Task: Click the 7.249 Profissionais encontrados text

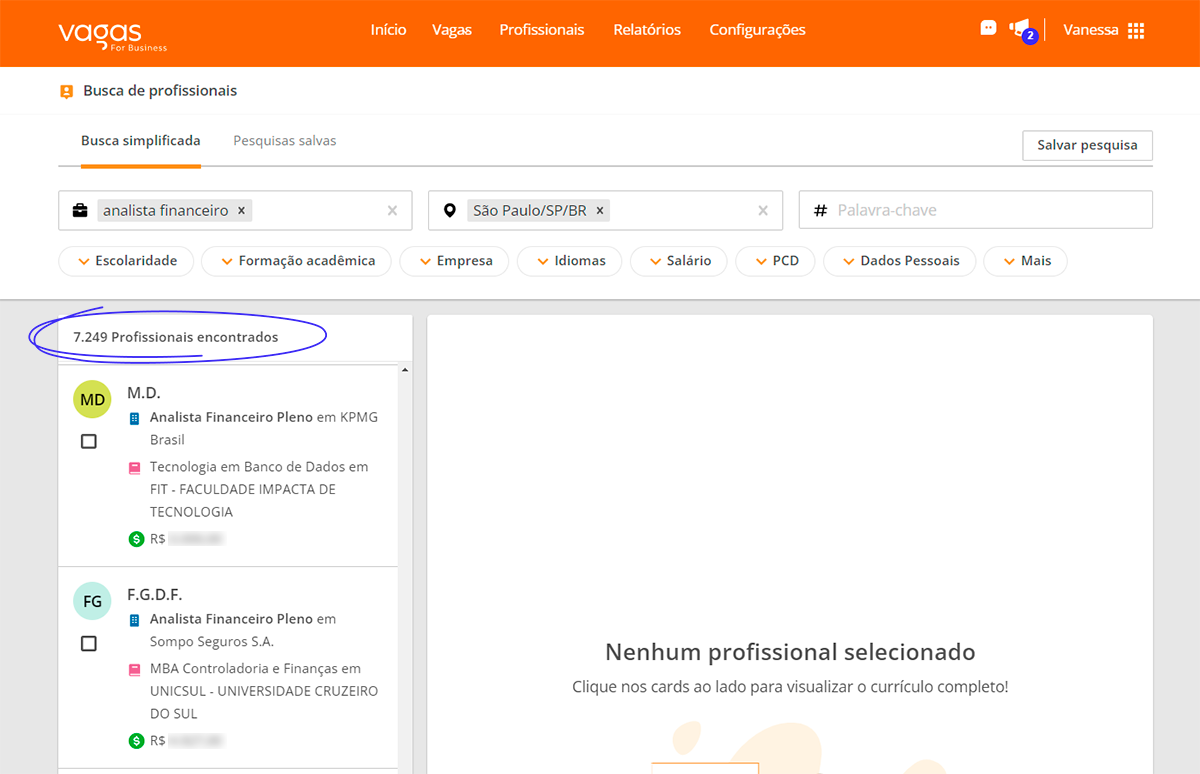Action: 176,337
